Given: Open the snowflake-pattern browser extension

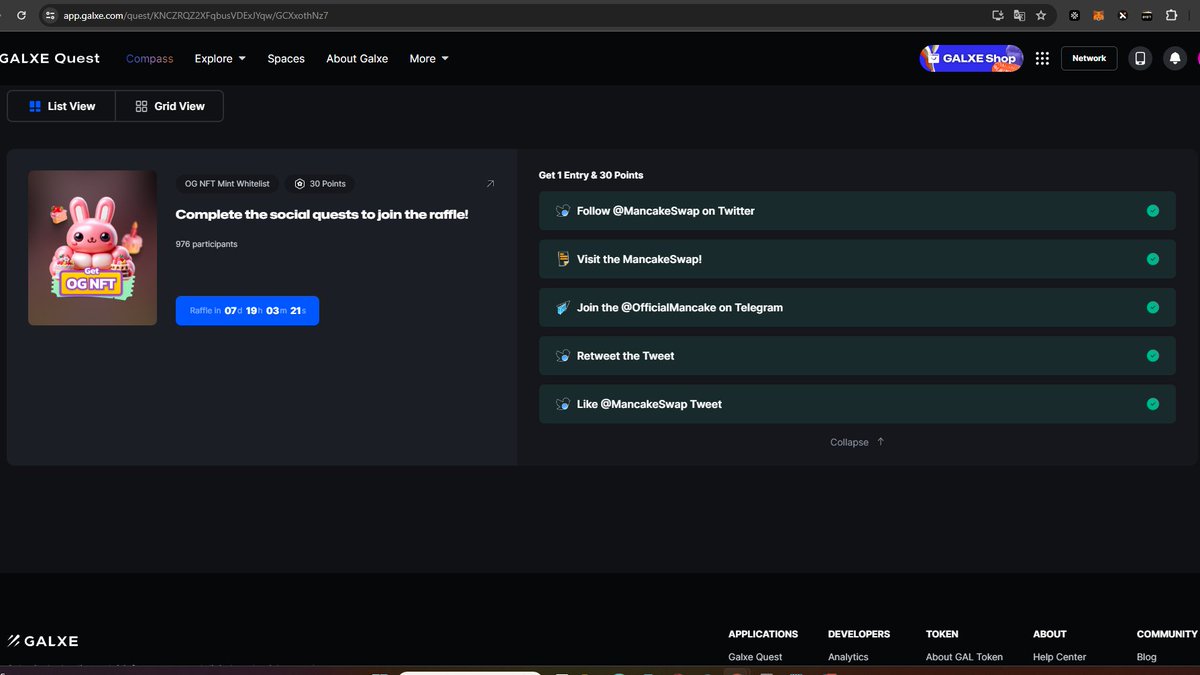Looking at the screenshot, I should (1074, 15).
